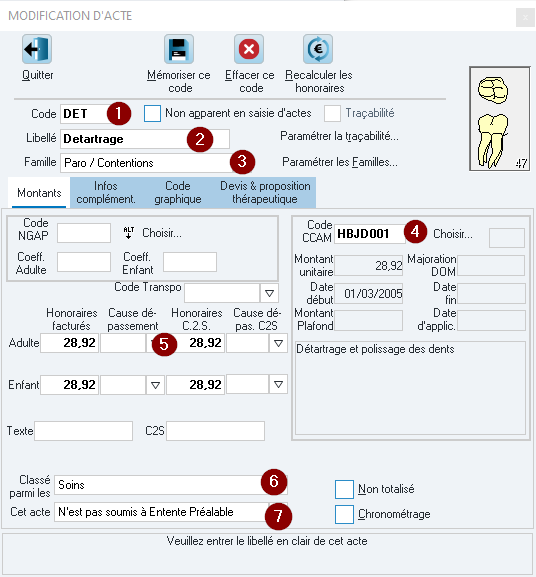Click the C2S input field
The width and height of the screenshot is (536, 577).
tap(216, 431)
